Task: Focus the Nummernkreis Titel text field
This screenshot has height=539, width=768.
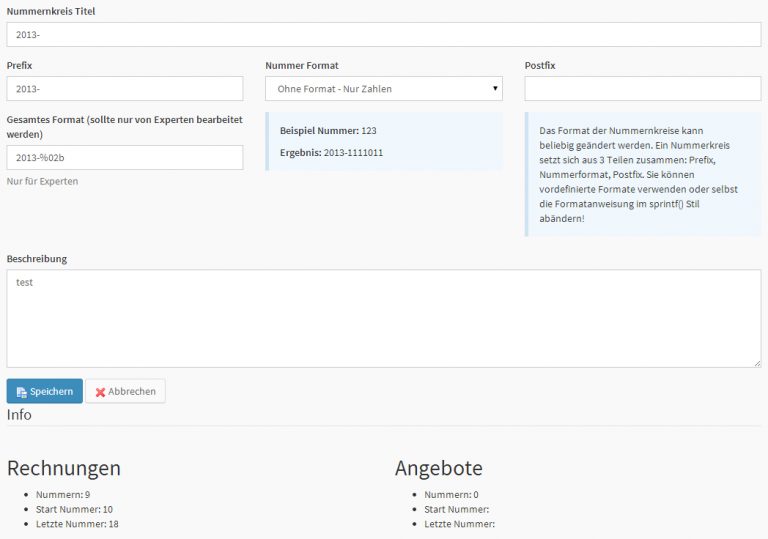Action: (383, 35)
